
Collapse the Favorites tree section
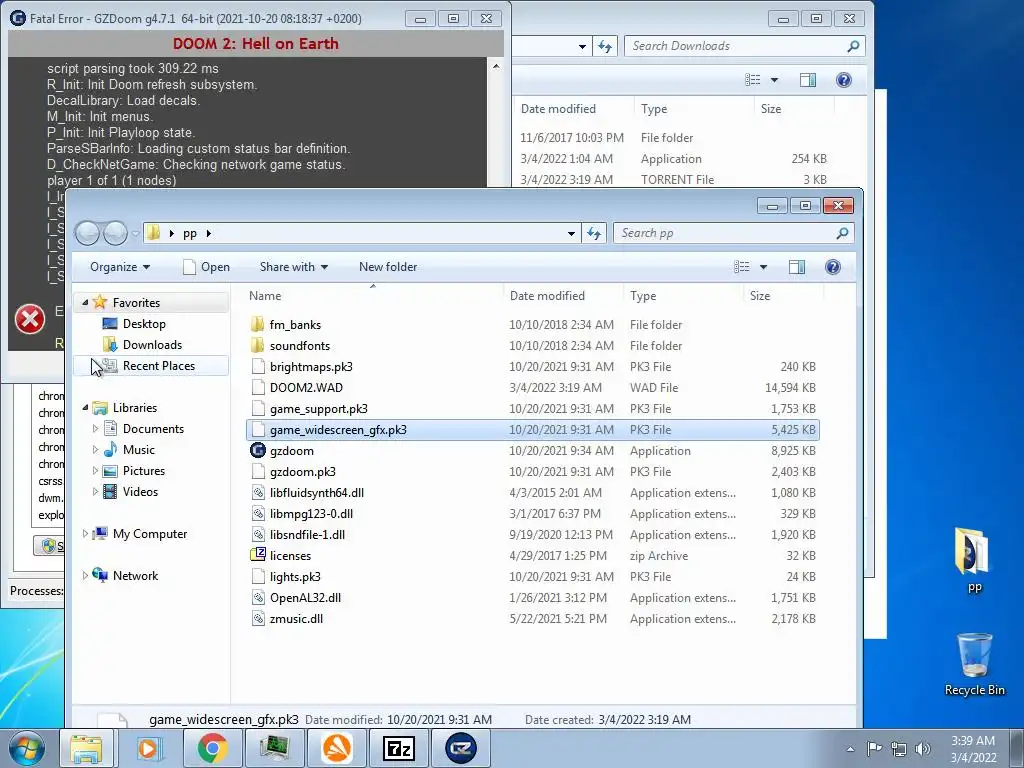pyautogui.click(x=85, y=302)
